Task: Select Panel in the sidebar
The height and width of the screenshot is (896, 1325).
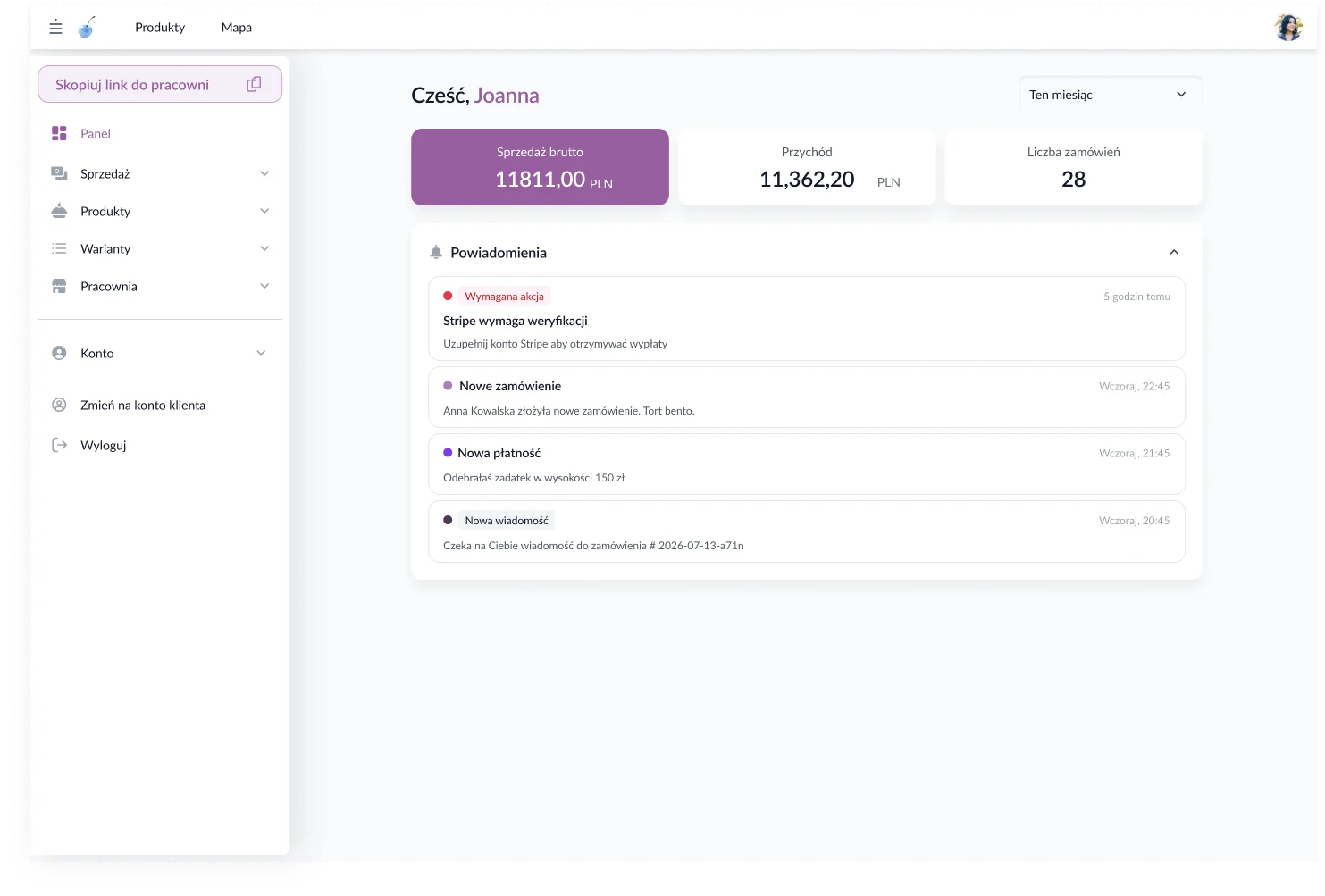Action: pos(96,133)
